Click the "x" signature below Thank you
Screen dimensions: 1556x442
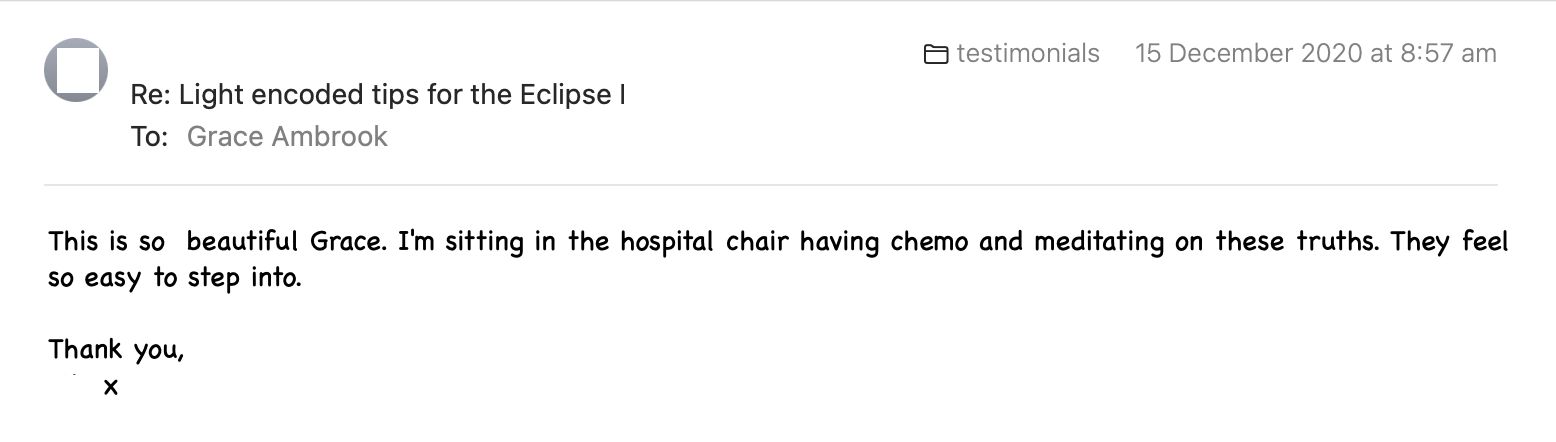point(110,386)
